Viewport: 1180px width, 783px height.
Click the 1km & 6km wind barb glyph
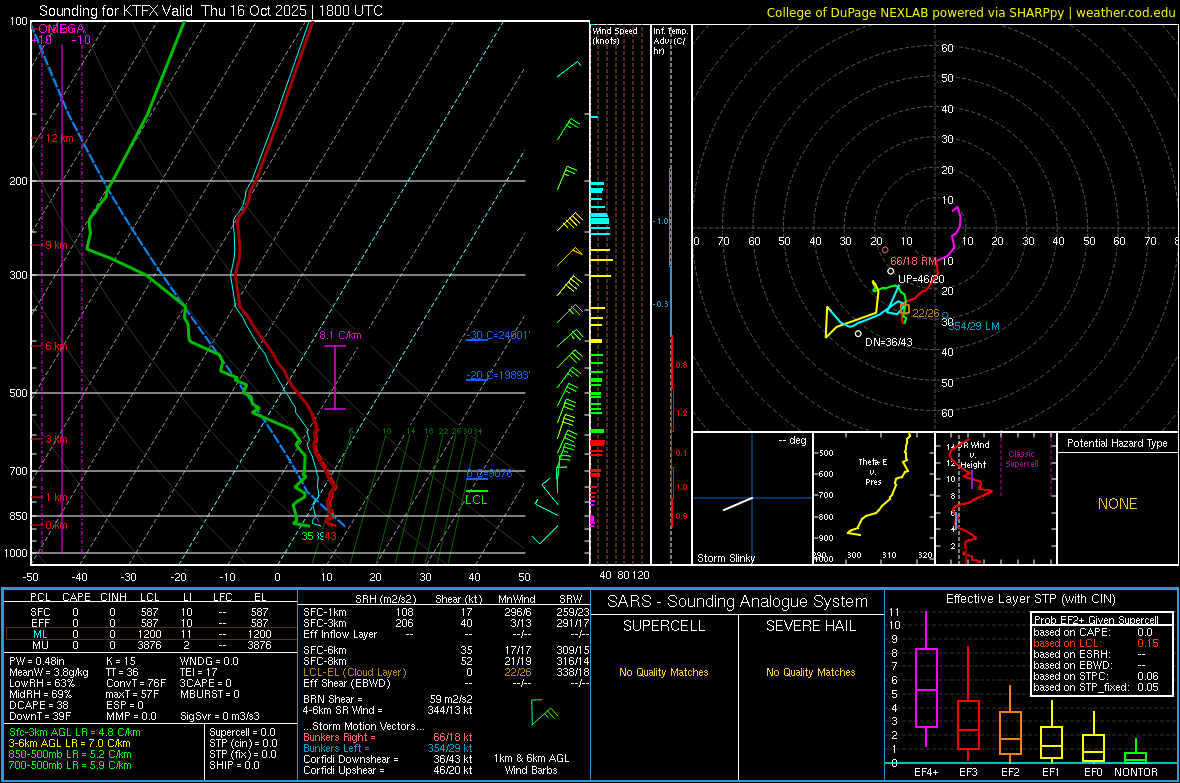point(543,712)
